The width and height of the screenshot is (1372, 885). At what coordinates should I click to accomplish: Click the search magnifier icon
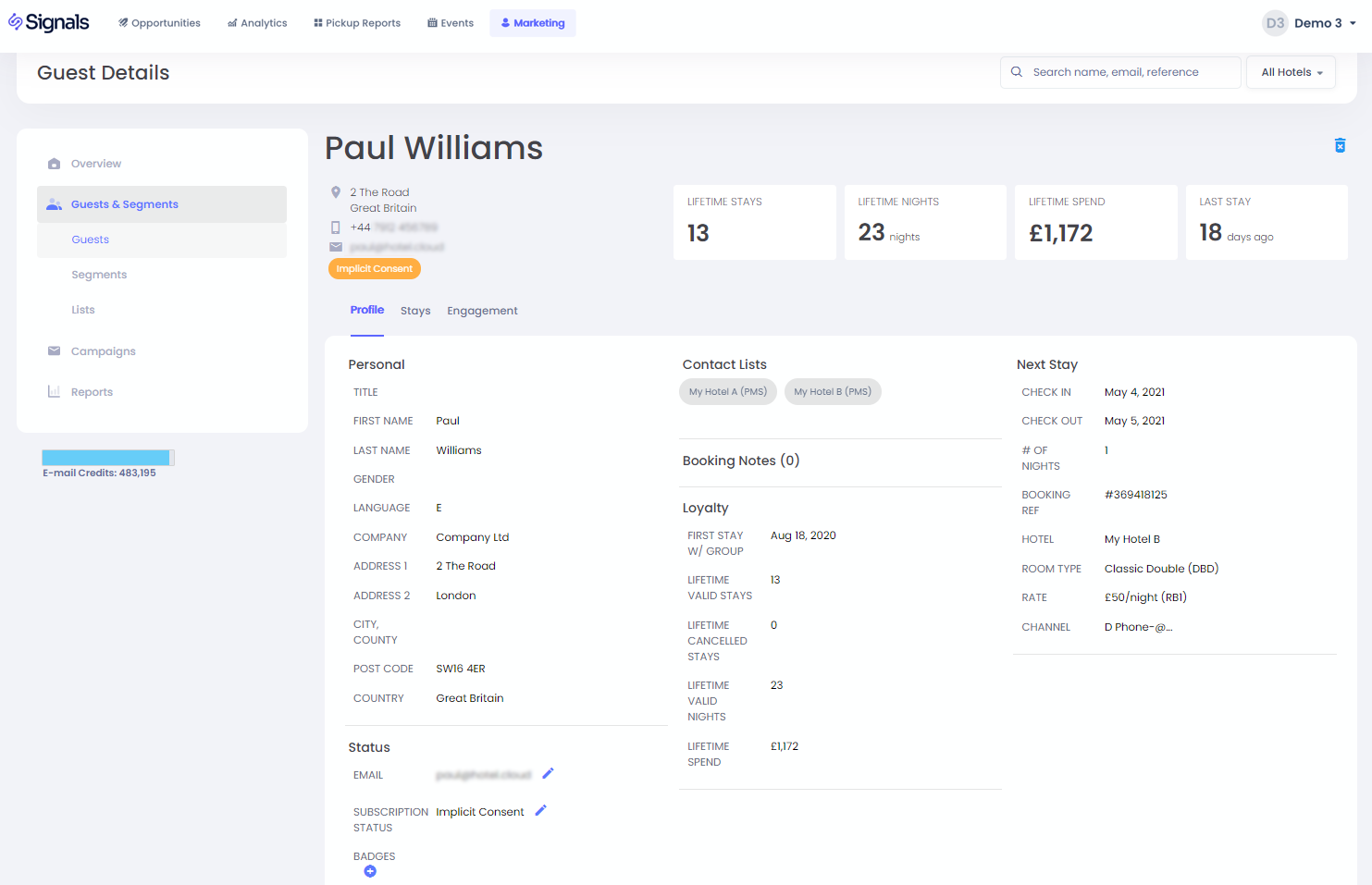click(x=1017, y=72)
